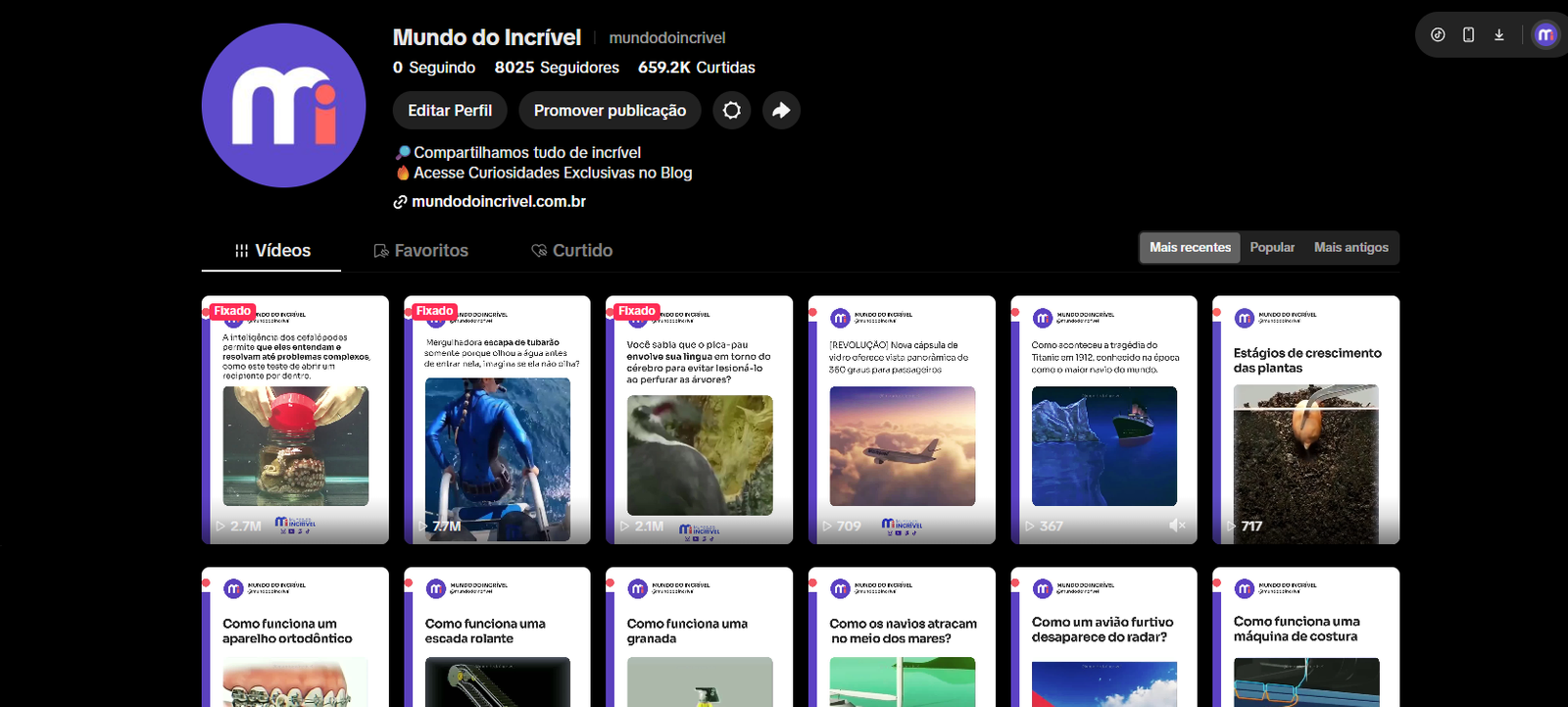
Task: Unmute the Titanic video using speaker icon
Action: [1177, 526]
